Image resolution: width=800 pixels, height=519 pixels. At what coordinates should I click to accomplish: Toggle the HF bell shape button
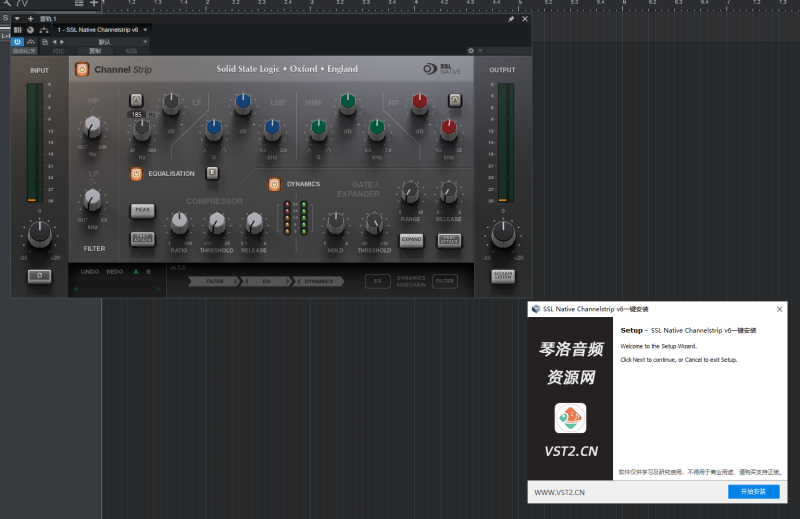(x=455, y=100)
